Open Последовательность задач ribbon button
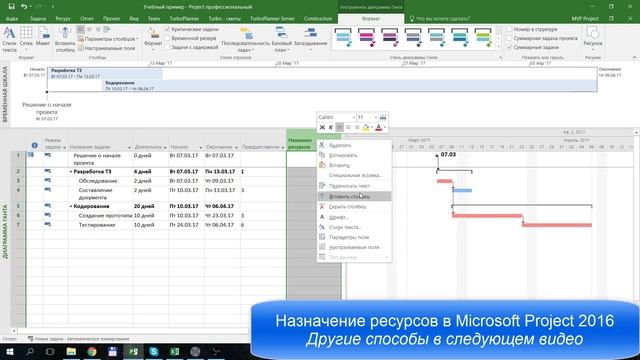Screen dimensions: 640x360 [245, 39]
